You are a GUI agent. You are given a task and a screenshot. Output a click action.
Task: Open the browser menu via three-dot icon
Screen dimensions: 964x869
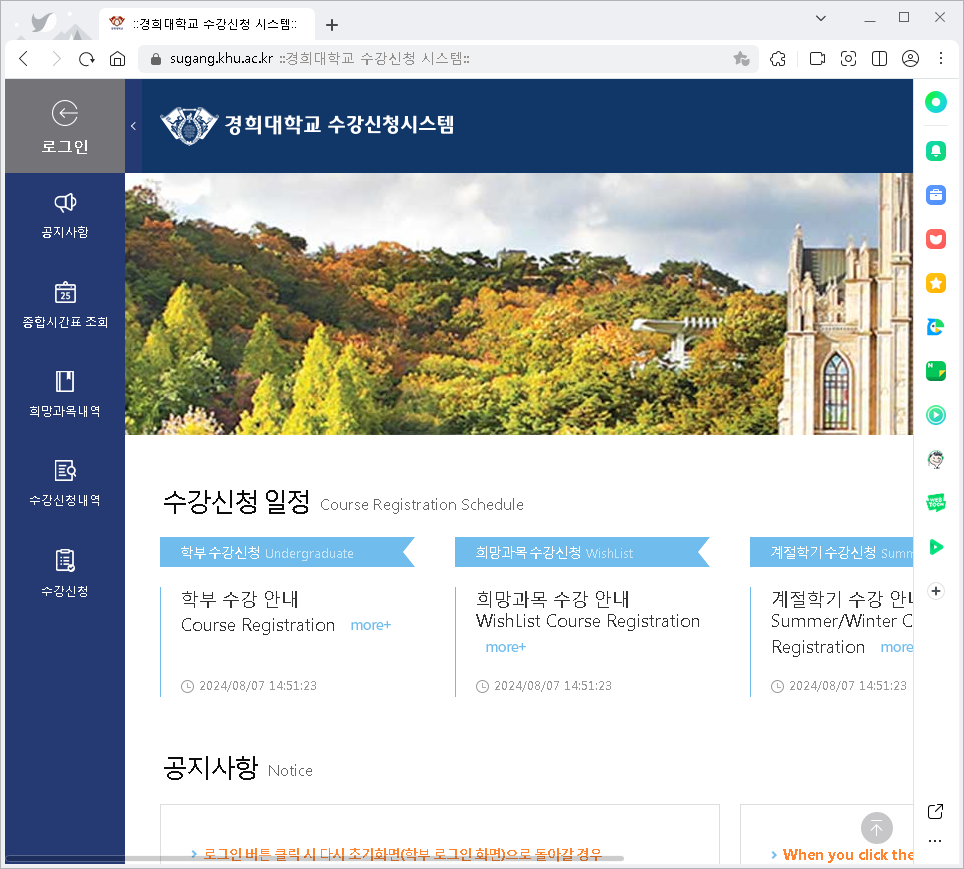[941, 59]
